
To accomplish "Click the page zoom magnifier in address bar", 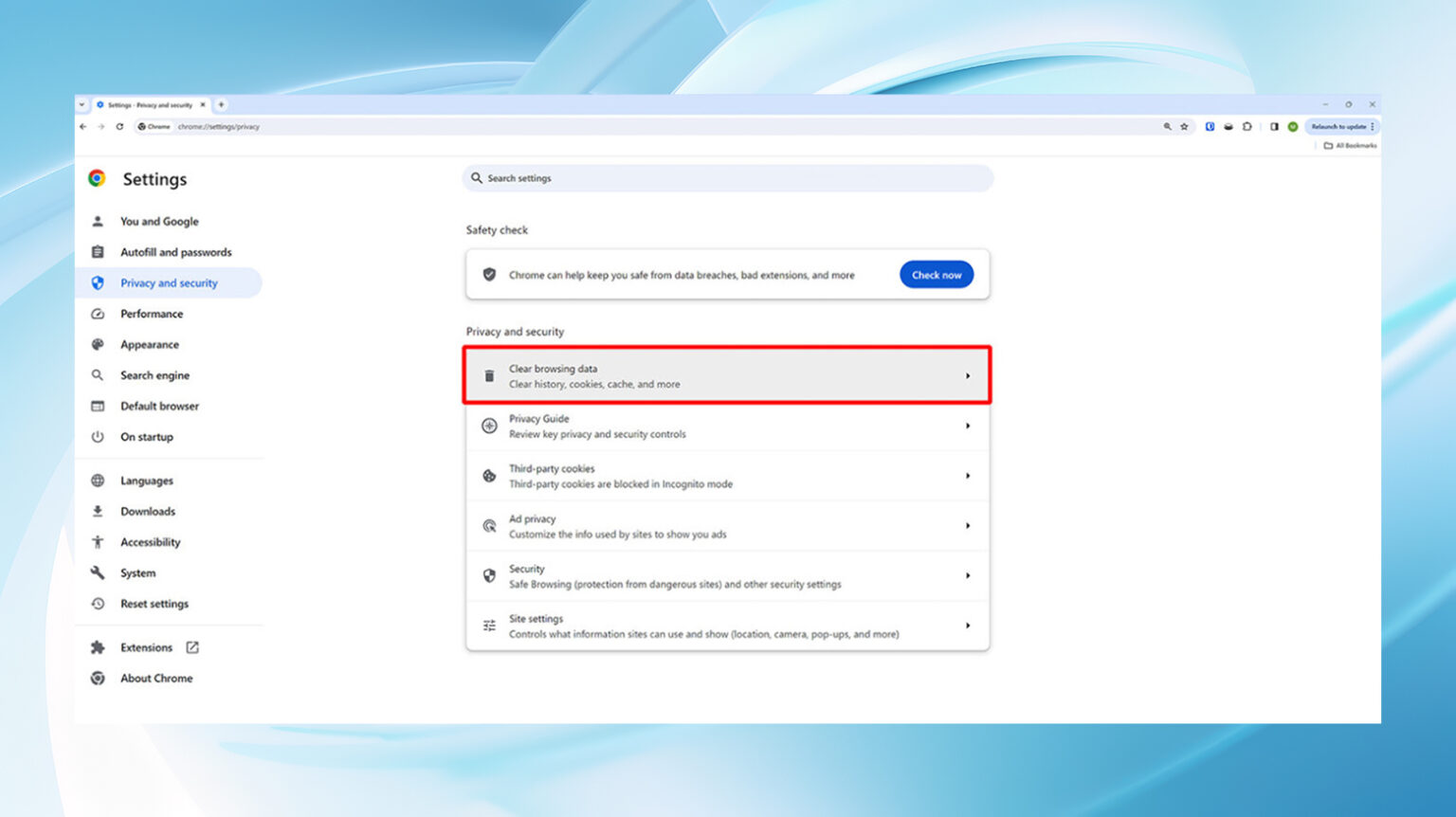I will pos(1167,126).
